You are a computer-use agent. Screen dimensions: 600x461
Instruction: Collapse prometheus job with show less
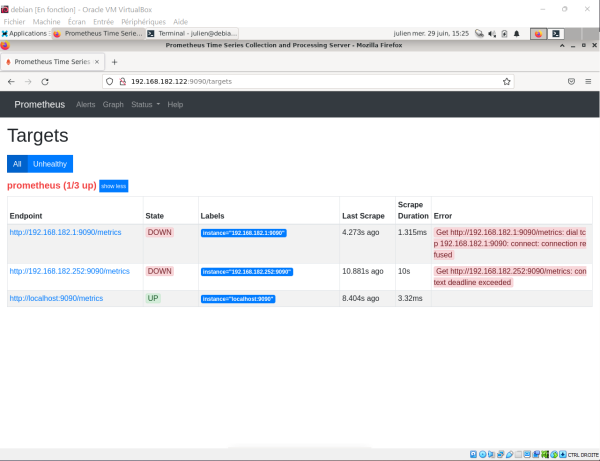(x=114, y=186)
